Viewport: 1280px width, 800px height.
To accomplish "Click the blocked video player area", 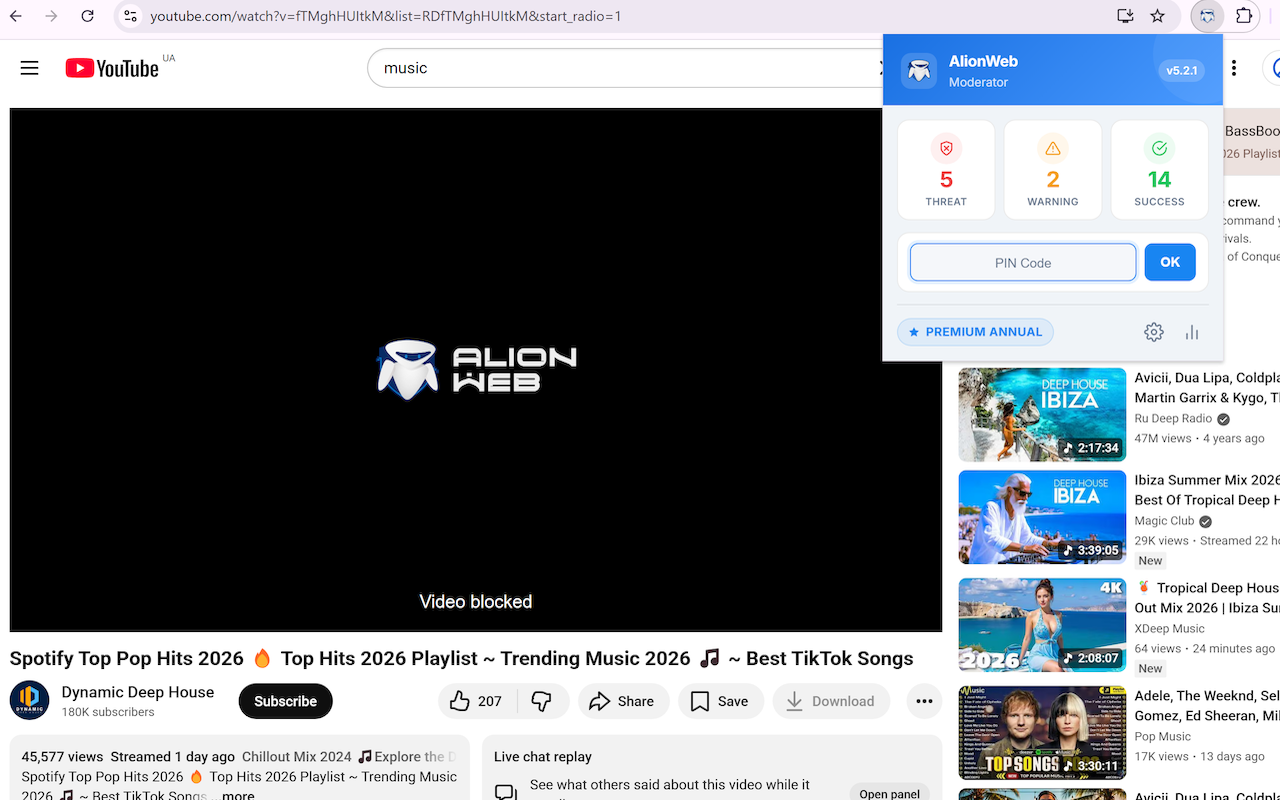I will tap(476, 370).
